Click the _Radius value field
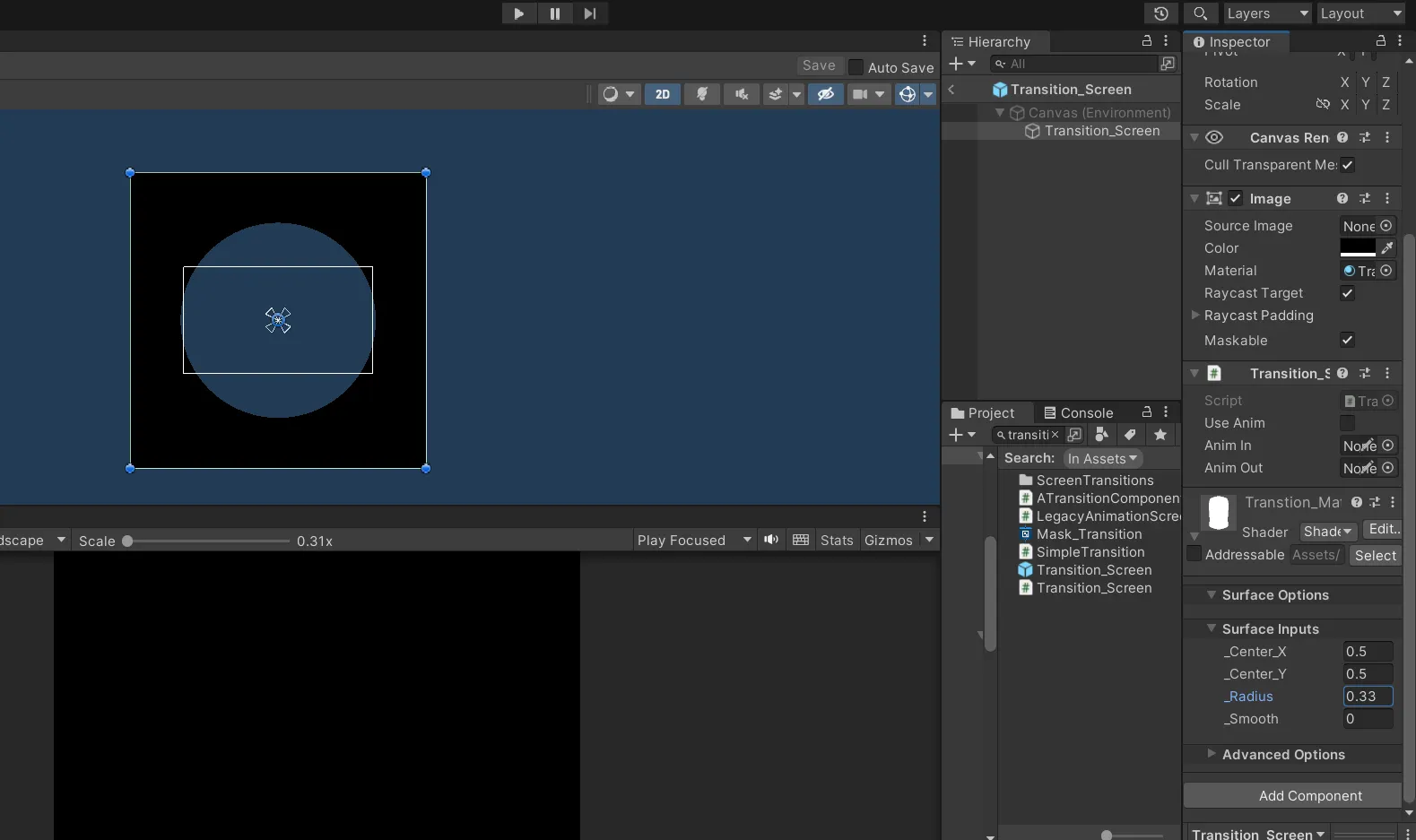Image resolution: width=1416 pixels, height=840 pixels. (x=1367, y=697)
